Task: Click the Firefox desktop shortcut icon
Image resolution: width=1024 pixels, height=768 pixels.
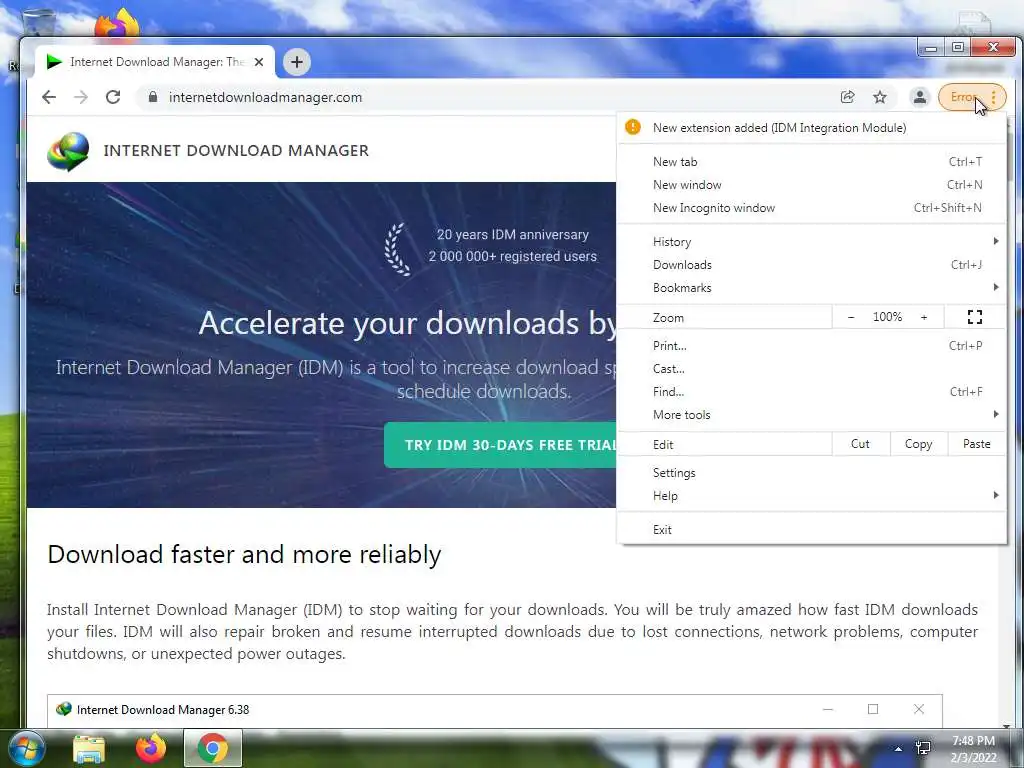Action: tap(117, 23)
